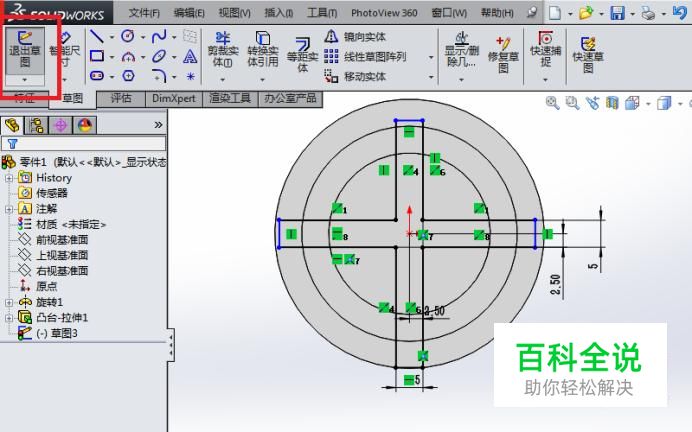Click the Exit Sketch (退出草图) button
The image size is (692, 432).
(x=25, y=50)
